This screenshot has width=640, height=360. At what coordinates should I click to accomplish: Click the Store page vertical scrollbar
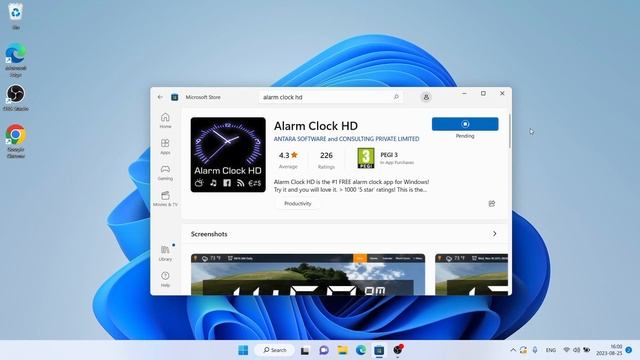pyautogui.click(x=510, y=131)
